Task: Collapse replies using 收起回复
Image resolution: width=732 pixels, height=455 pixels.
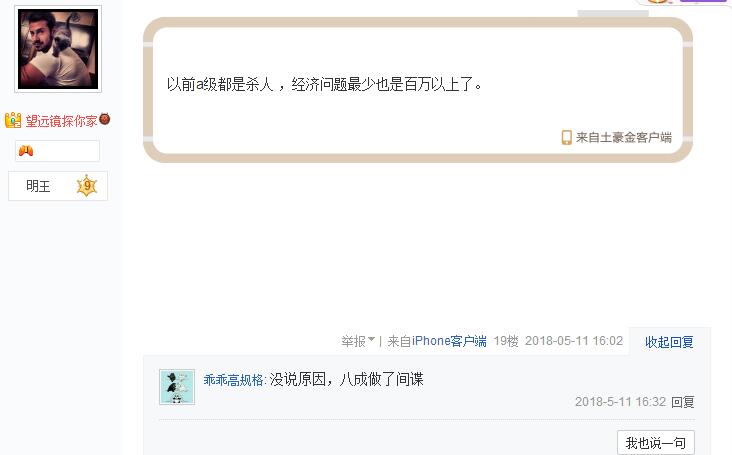Action: pyautogui.click(x=669, y=342)
